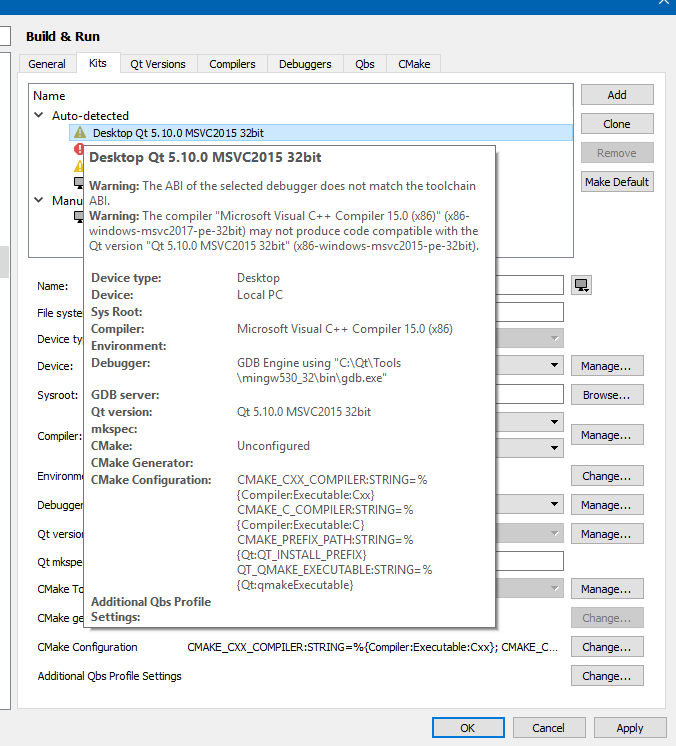
Task: Change the CMake Configuration
Action: (x=607, y=647)
